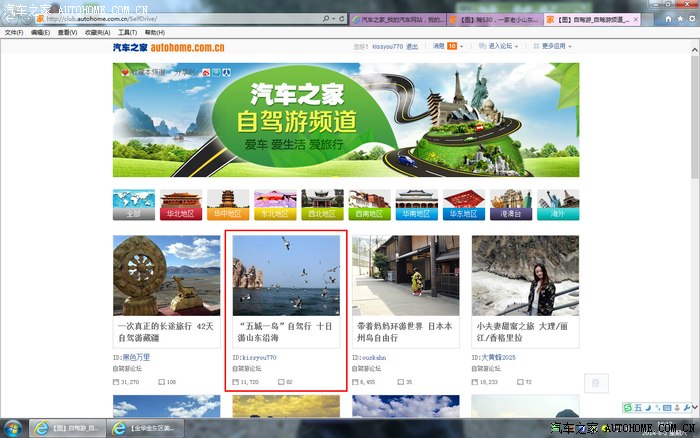Screen dimensions: 700x438
Task: Expand the 更多应用 dropdown
Action: tap(555, 46)
